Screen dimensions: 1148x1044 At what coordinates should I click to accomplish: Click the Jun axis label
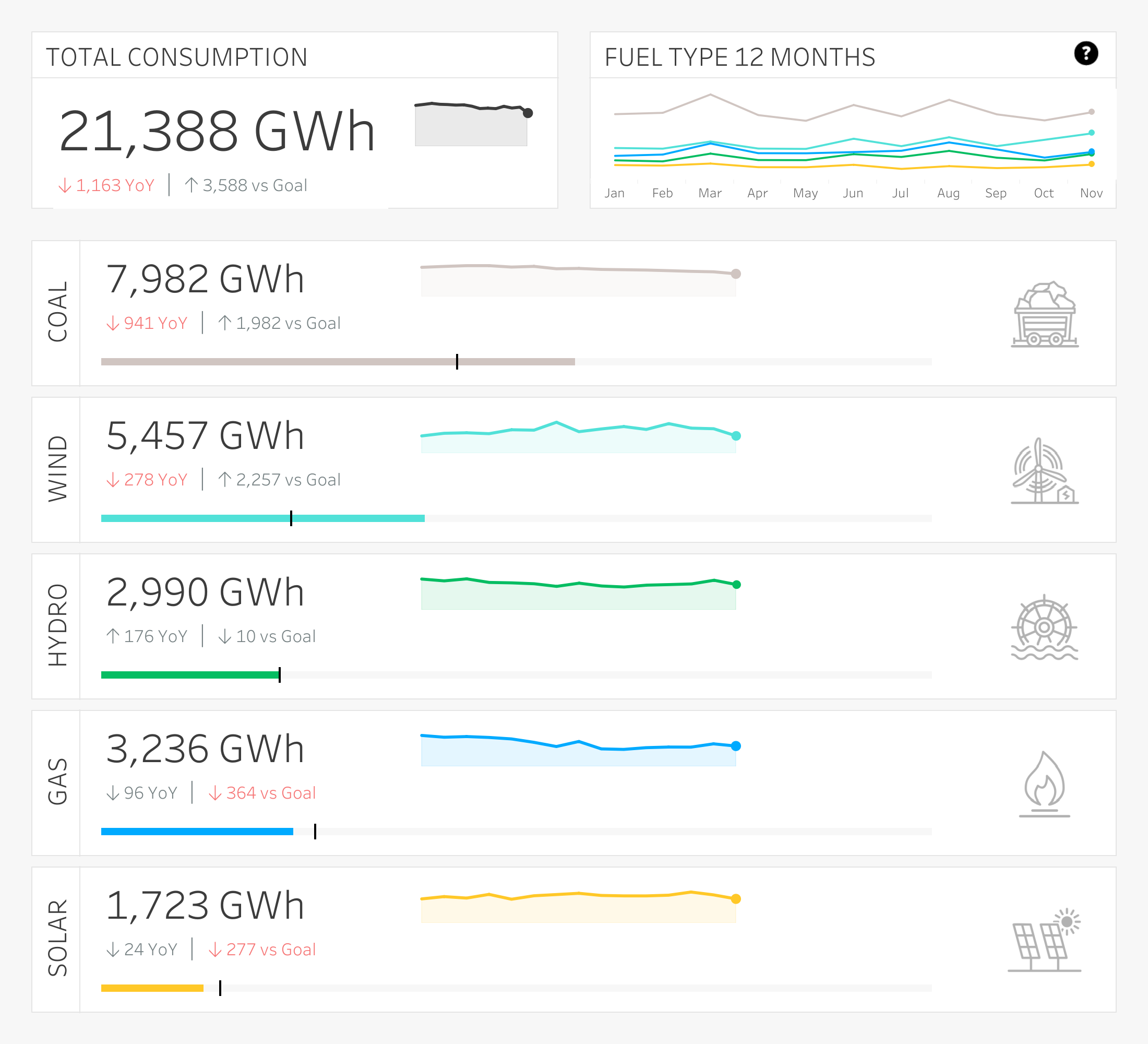click(853, 193)
